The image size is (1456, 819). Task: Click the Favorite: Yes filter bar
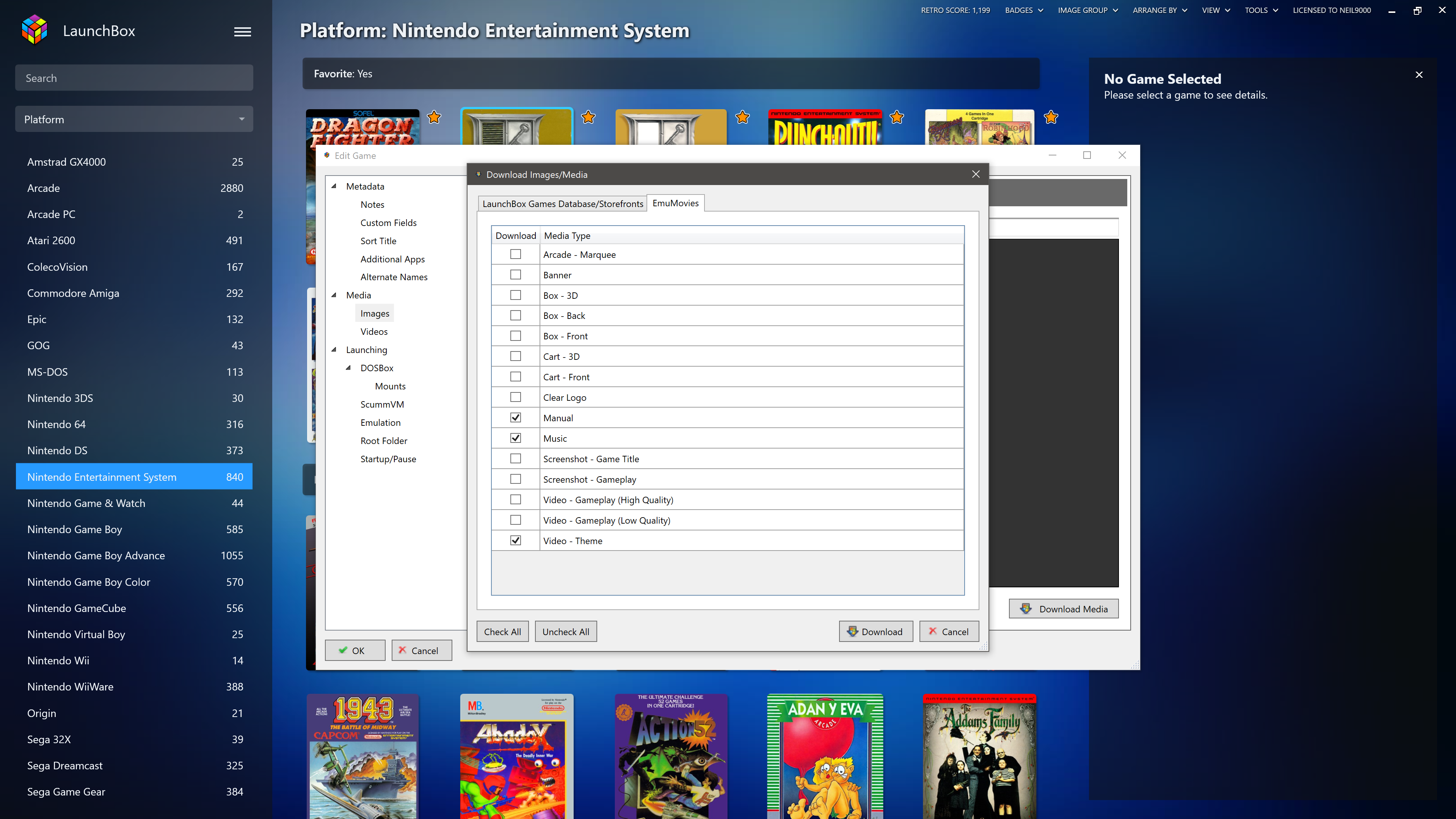pyautogui.click(x=670, y=74)
